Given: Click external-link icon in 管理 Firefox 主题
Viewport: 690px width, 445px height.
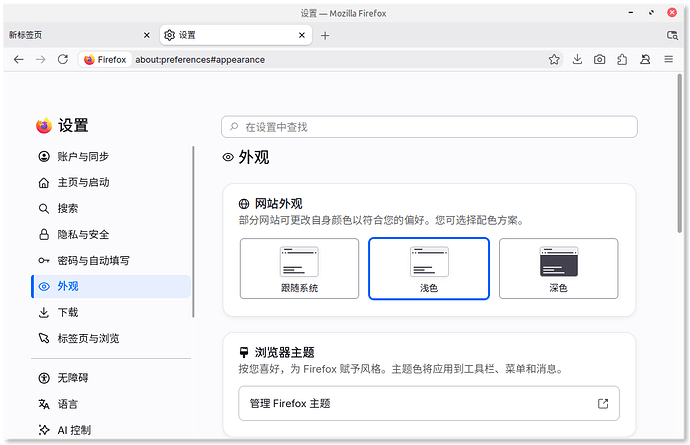Looking at the screenshot, I should coord(603,403).
